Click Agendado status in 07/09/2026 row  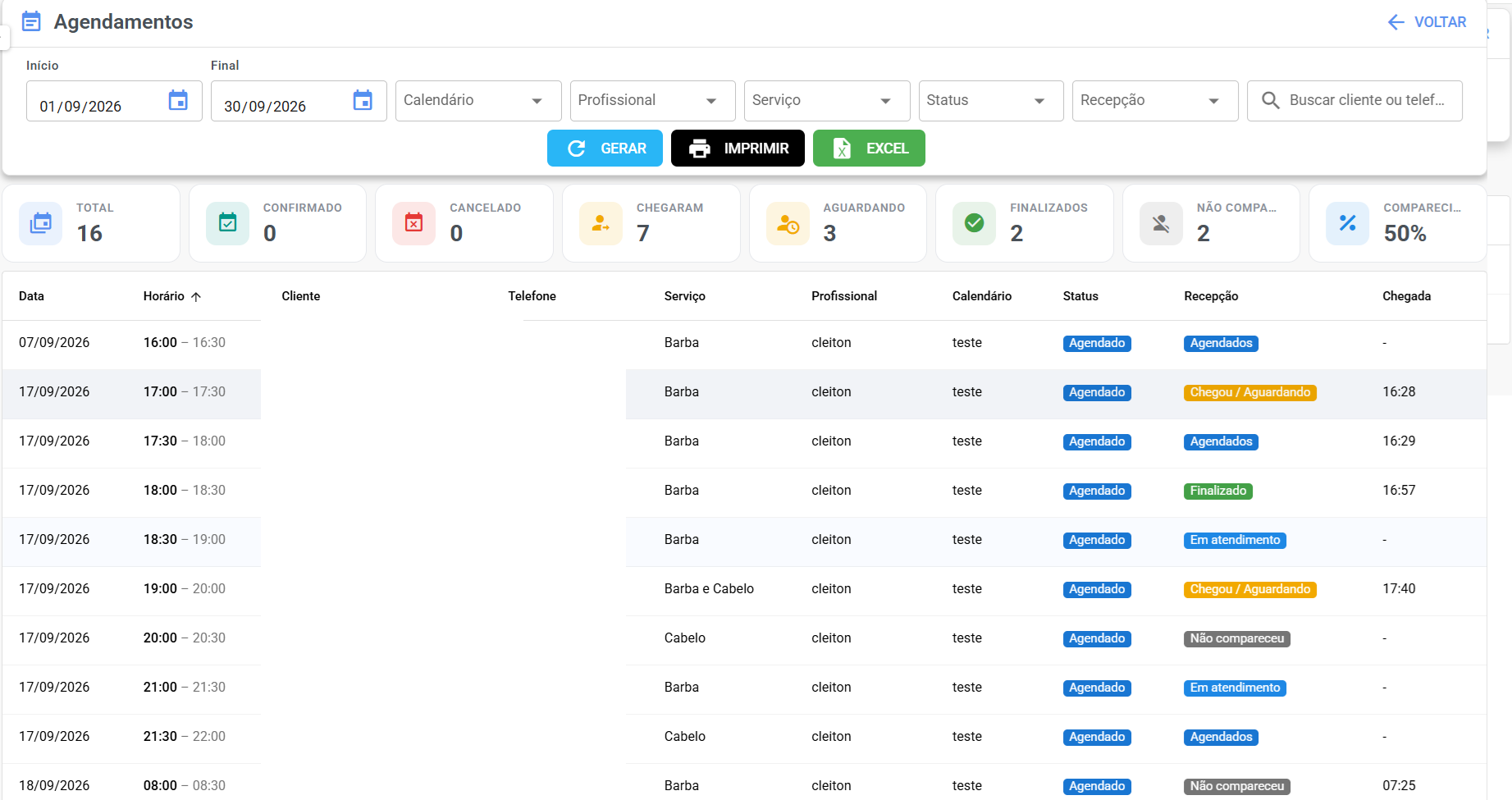[x=1097, y=343]
